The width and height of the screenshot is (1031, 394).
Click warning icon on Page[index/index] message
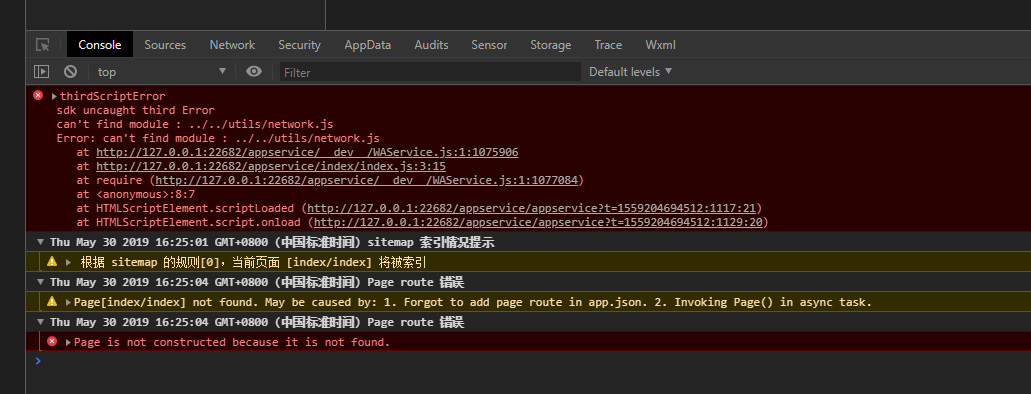(x=52, y=301)
